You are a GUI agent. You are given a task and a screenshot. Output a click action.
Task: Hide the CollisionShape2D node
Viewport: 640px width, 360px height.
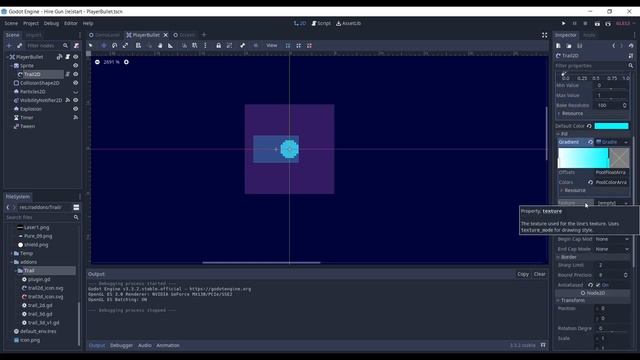tap(76, 83)
